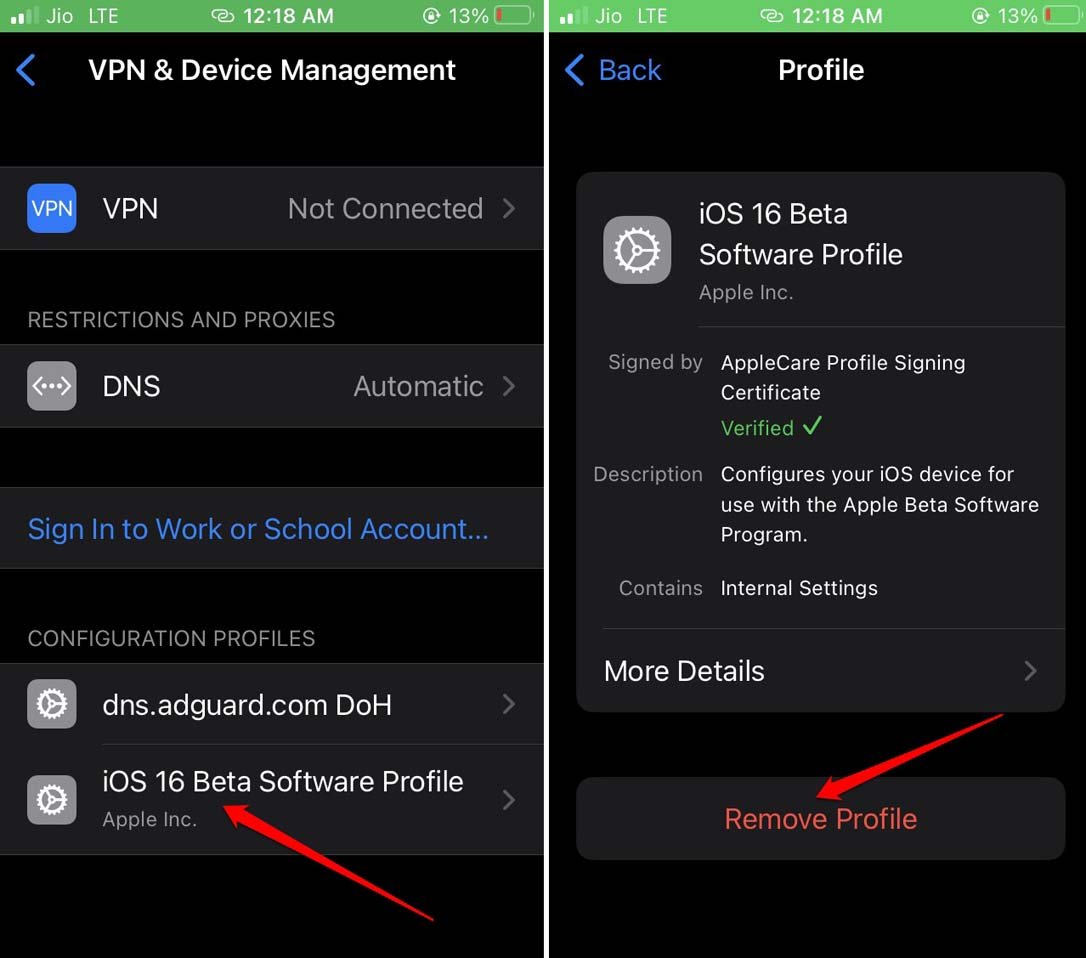Tap Apple Inc. under the profile heading
1086x958 pixels.
pyautogui.click(x=746, y=292)
